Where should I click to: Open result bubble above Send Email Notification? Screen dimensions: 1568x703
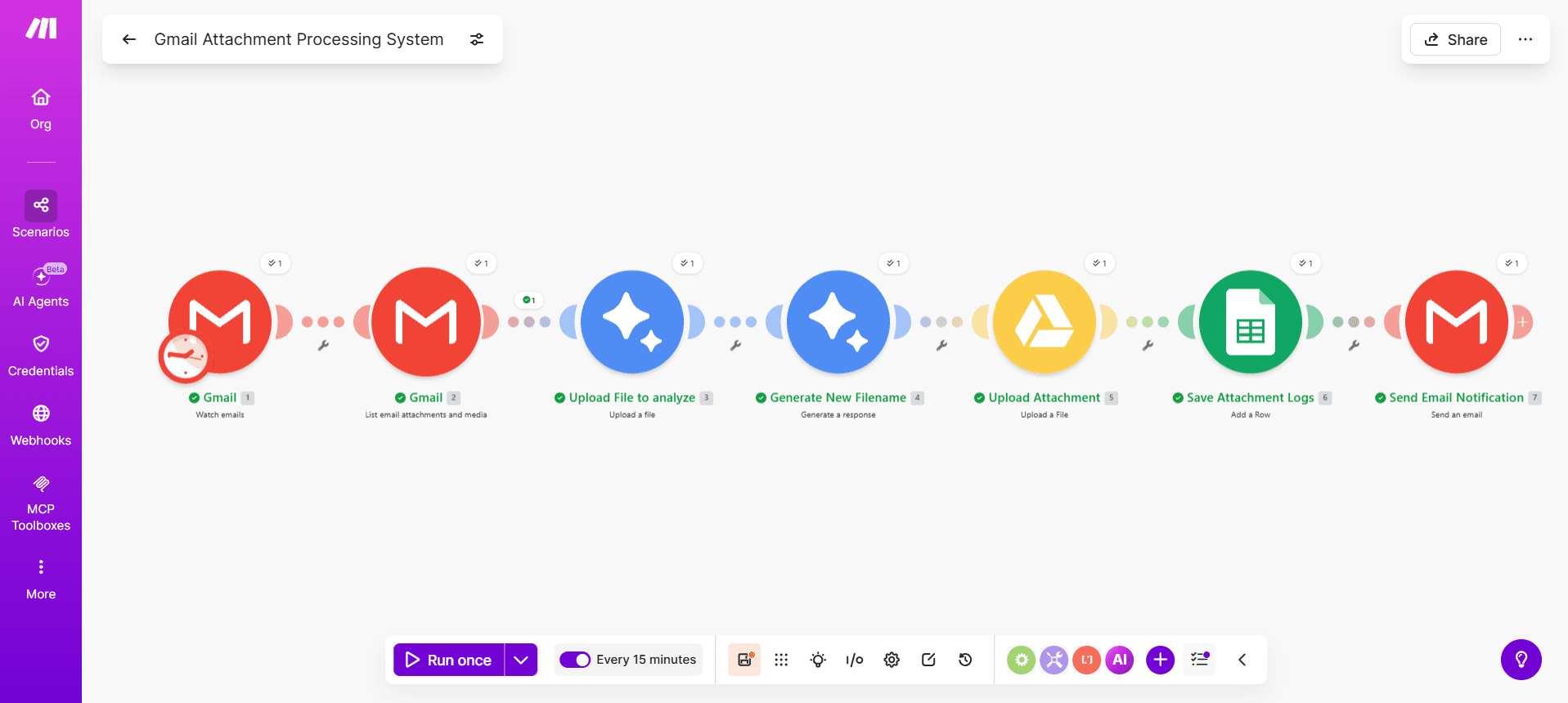point(1512,263)
